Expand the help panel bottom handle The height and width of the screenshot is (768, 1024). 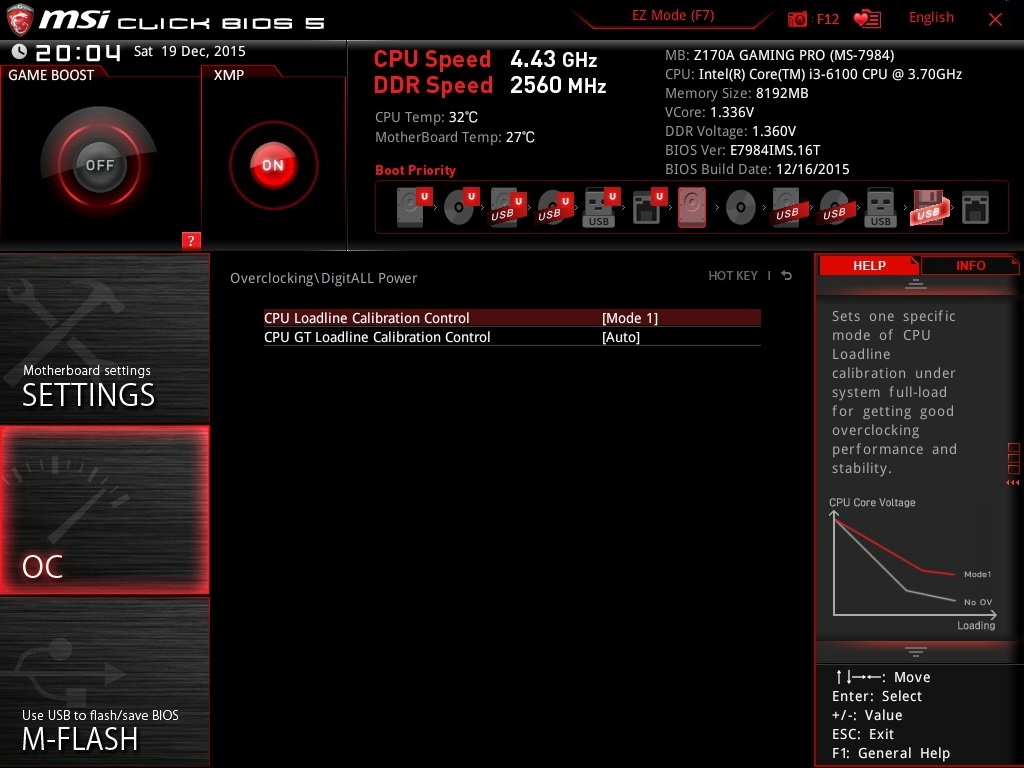click(916, 652)
